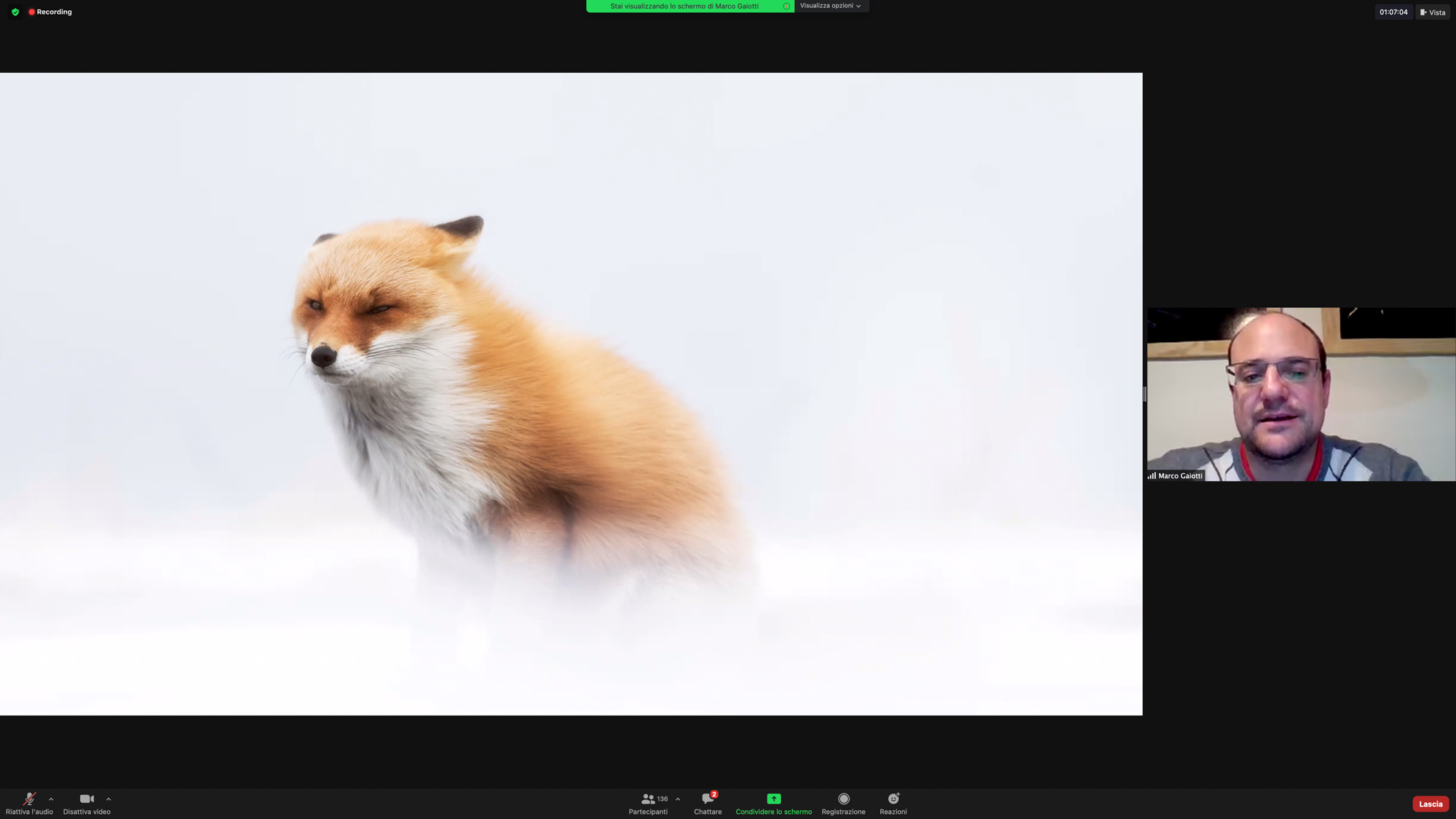Viewport: 1456px width, 819px height.
Task: Open Reazioni reactions menu
Action: pyautogui.click(x=893, y=804)
